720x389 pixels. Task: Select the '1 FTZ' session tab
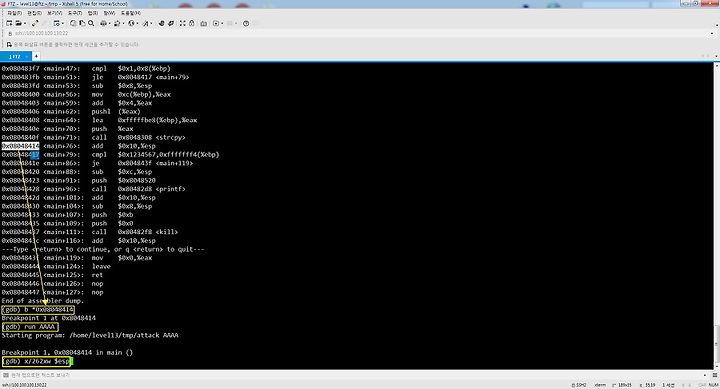15,56
